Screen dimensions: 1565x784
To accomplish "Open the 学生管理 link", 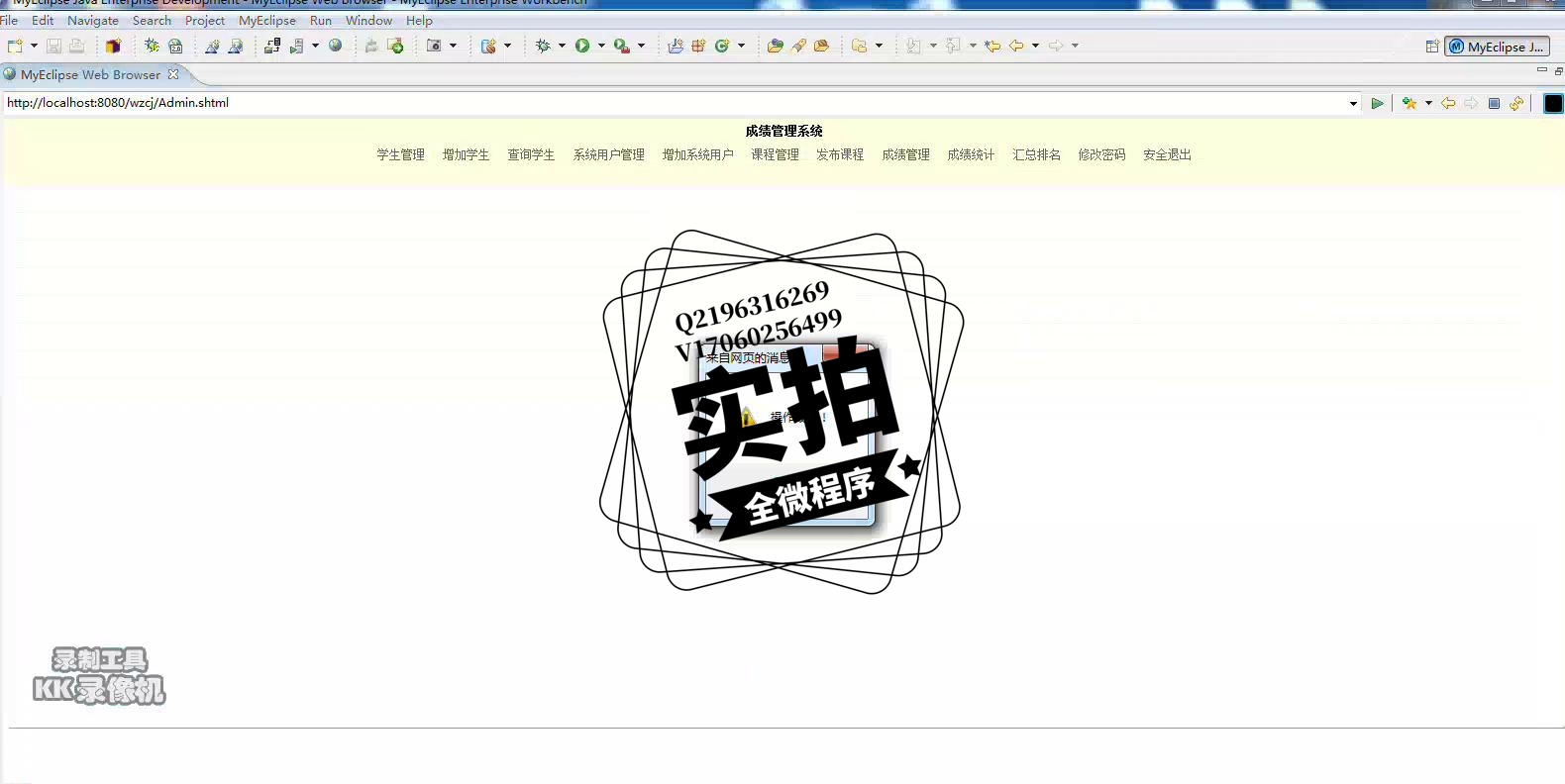I will click(400, 154).
